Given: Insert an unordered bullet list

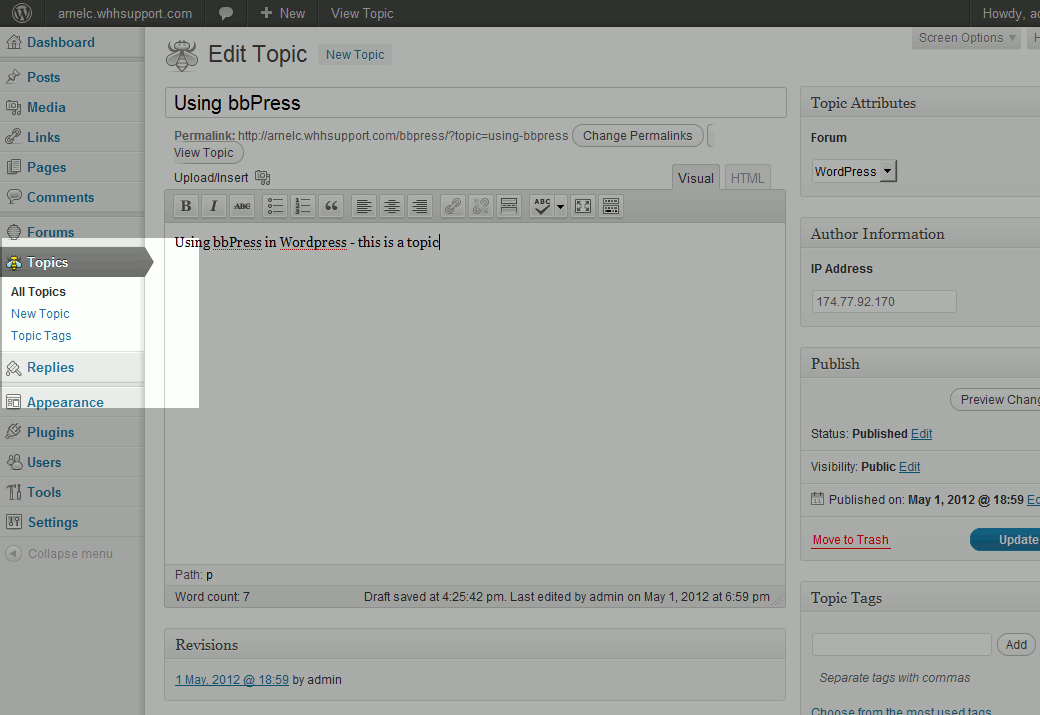Looking at the screenshot, I should click(275, 206).
